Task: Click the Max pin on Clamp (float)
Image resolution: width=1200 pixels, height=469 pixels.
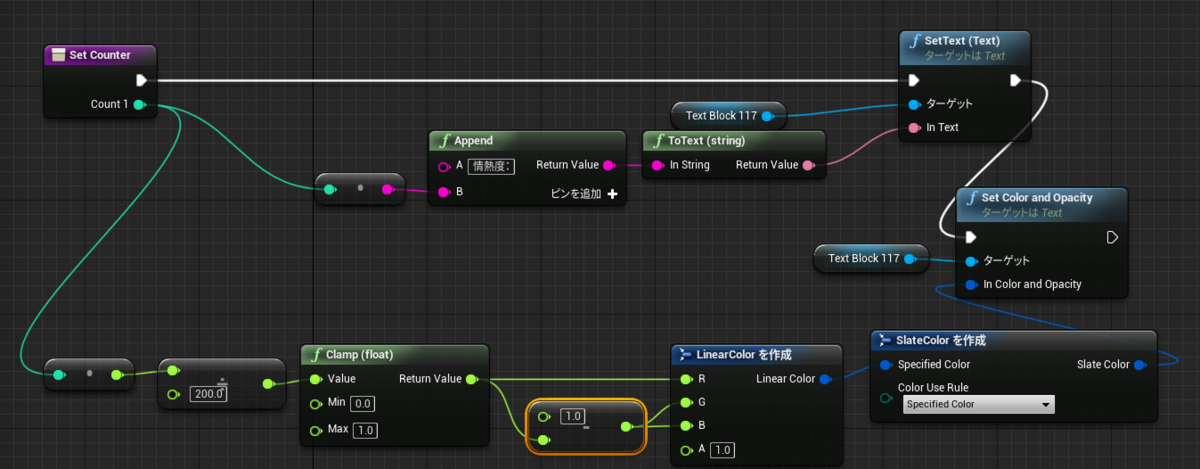Action: (316, 429)
